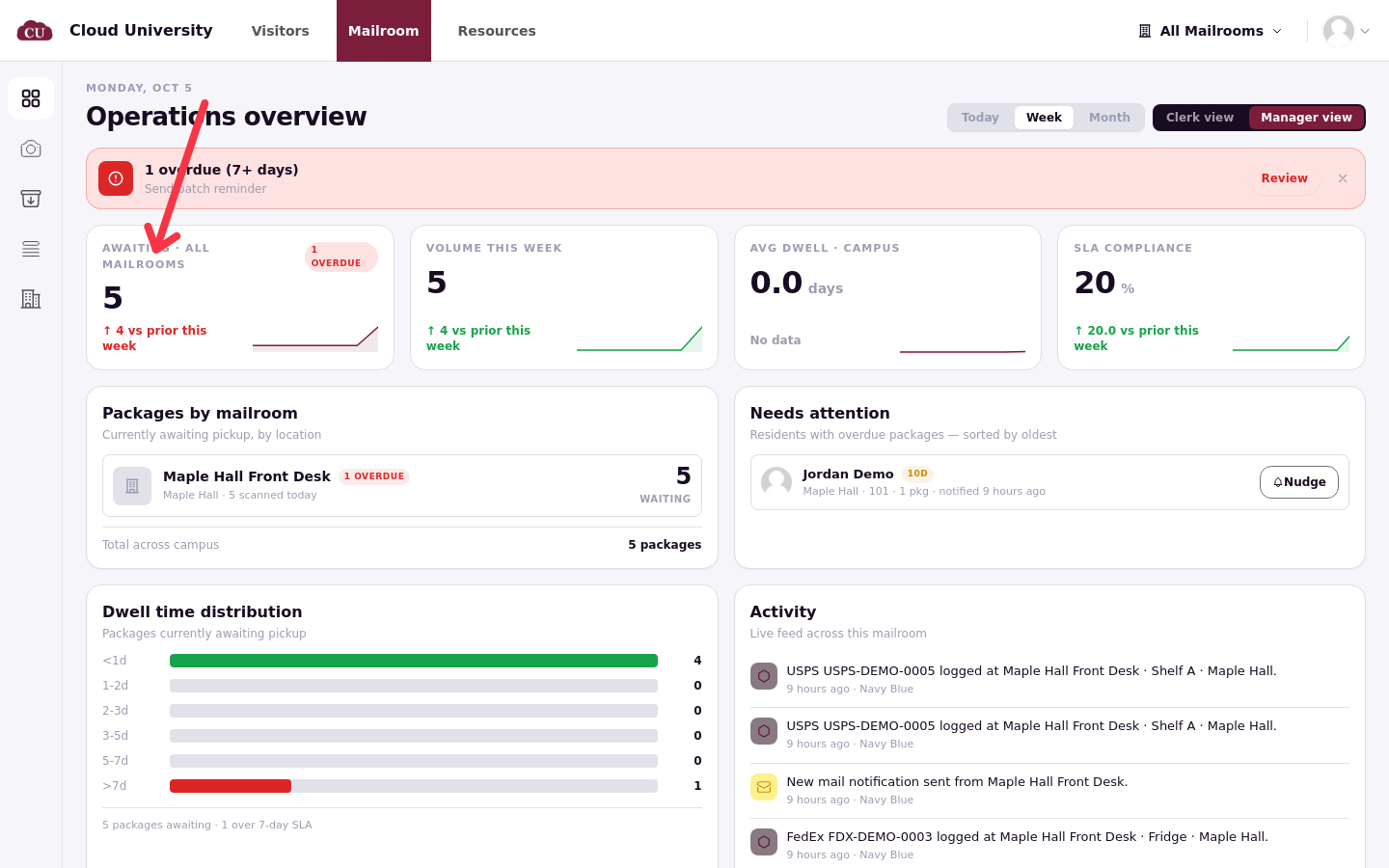
Task: Click the SLA Compliance 20% value
Action: pyautogui.click(x=1104, y=283)
